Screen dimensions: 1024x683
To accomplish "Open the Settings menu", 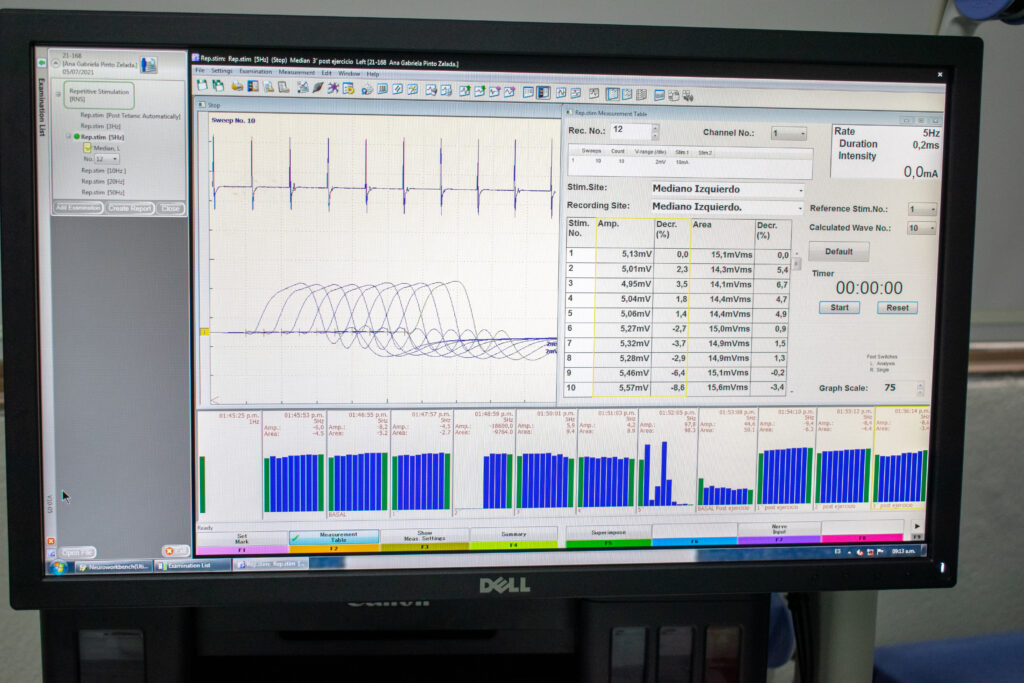I will tap(221, 72).
